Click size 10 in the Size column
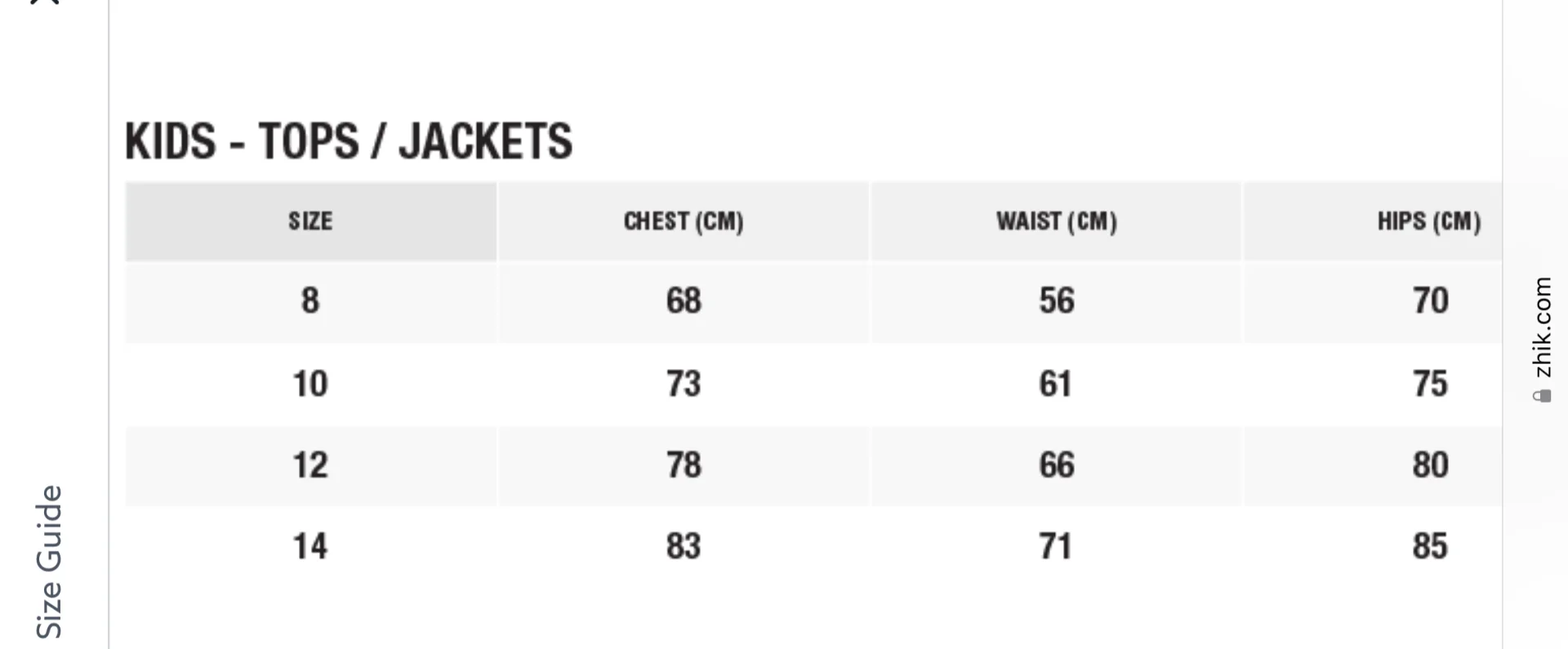This screenshot has height=649, width=1568. (x=310, y=384)
